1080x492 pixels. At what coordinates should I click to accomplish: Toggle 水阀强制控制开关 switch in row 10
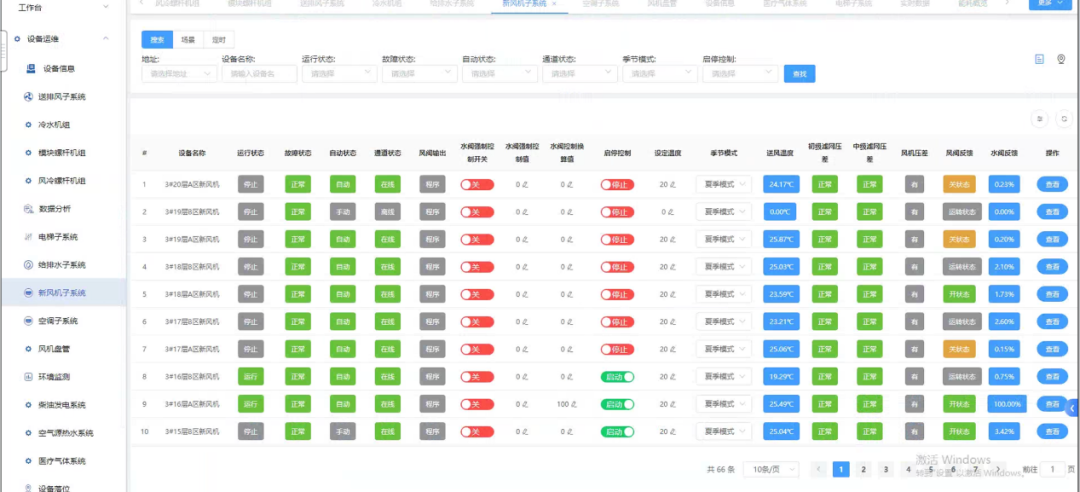(x=477, y=431)
